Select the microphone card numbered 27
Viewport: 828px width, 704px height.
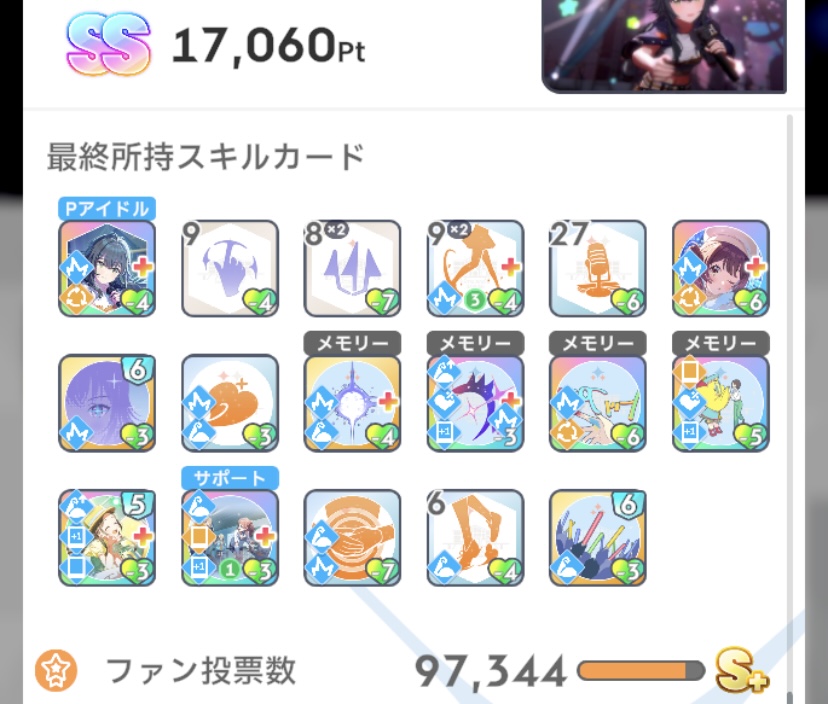click(x=598, y=268)
